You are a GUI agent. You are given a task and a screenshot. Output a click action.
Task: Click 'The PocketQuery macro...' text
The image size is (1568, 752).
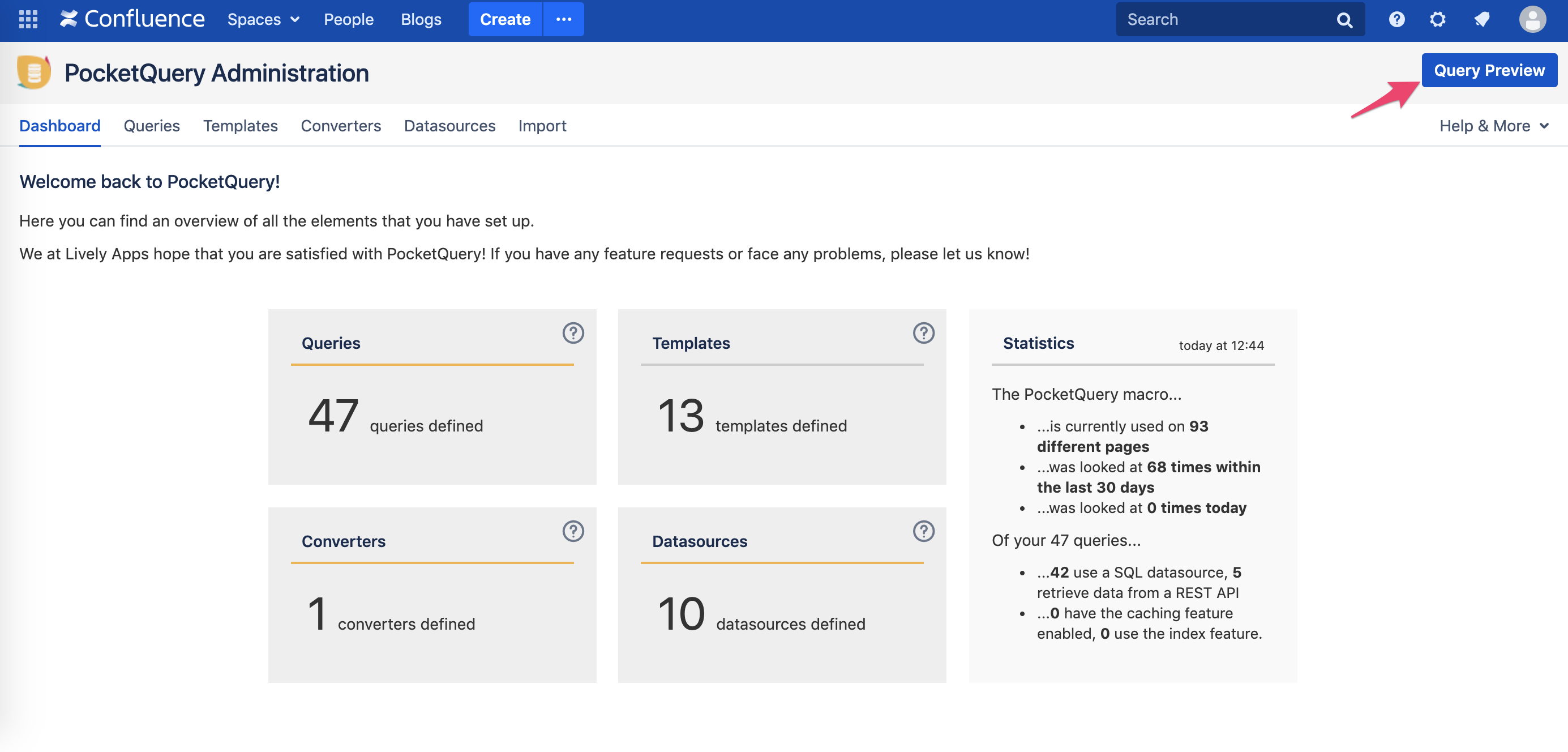tap(1086, 394)
